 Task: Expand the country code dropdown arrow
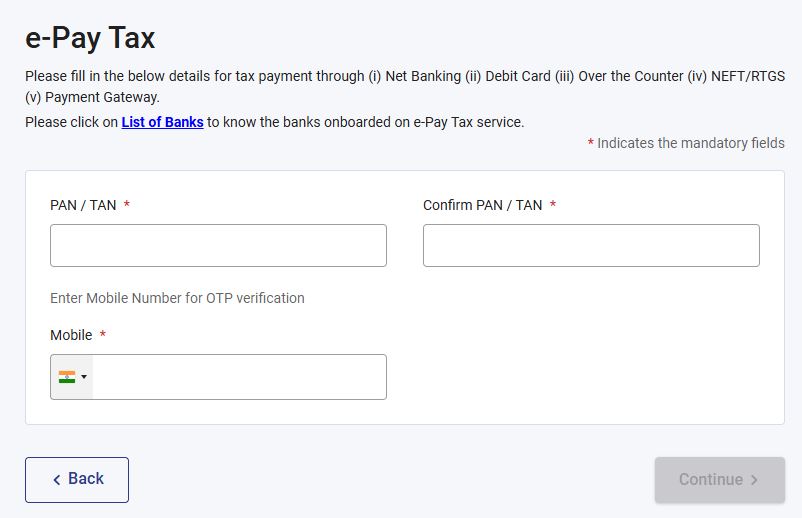coord(84,377)
